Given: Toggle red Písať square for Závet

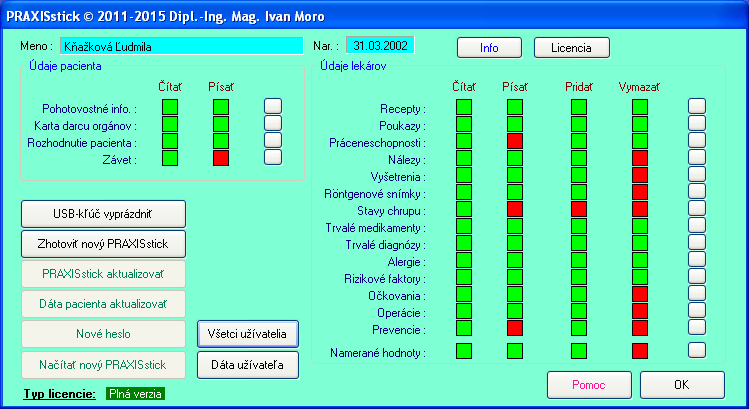Looking at the screenshot, I should tap(221, 158).
